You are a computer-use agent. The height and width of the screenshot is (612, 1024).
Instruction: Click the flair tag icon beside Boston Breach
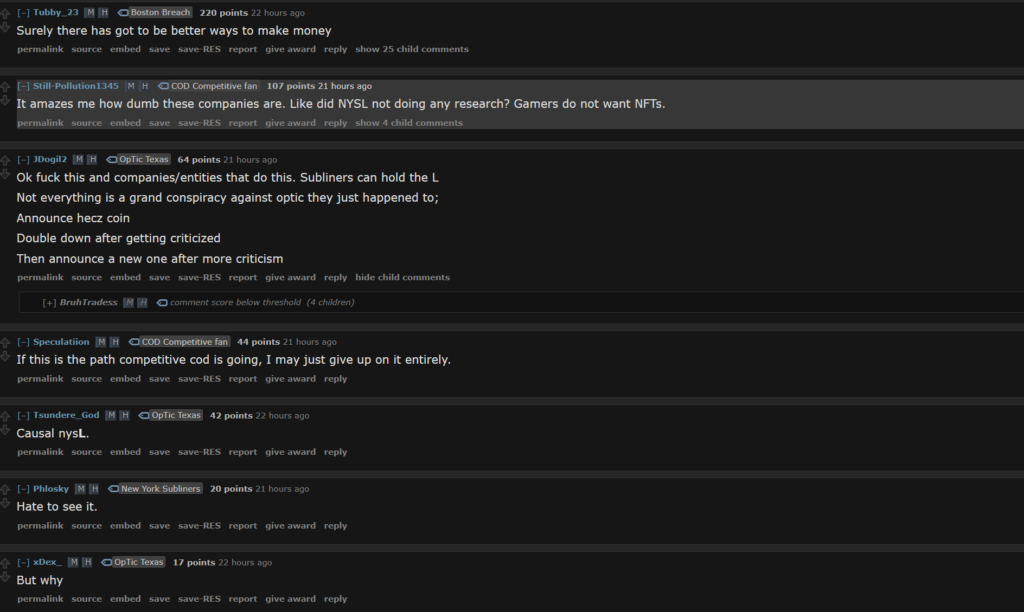point(123,12)
